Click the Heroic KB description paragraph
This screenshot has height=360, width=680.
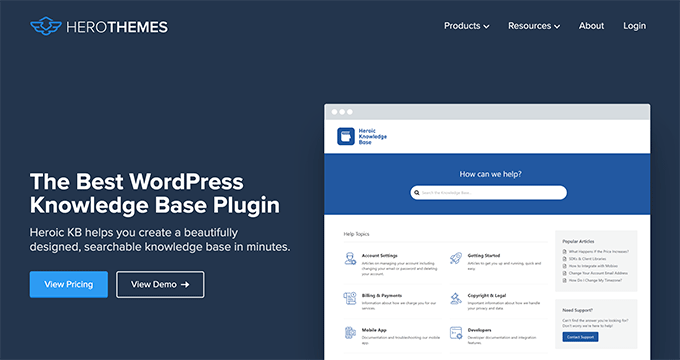tap(160, 240)
